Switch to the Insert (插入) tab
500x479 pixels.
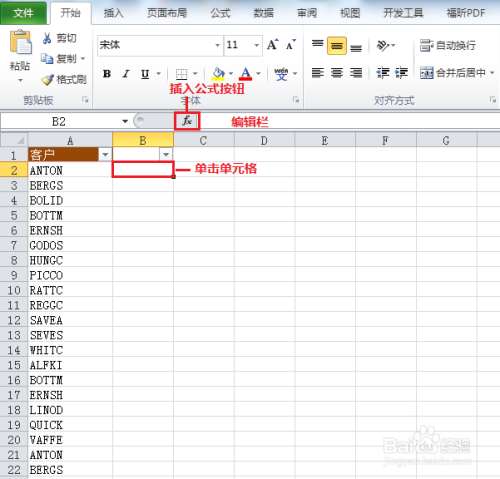(x=114, y=13)
